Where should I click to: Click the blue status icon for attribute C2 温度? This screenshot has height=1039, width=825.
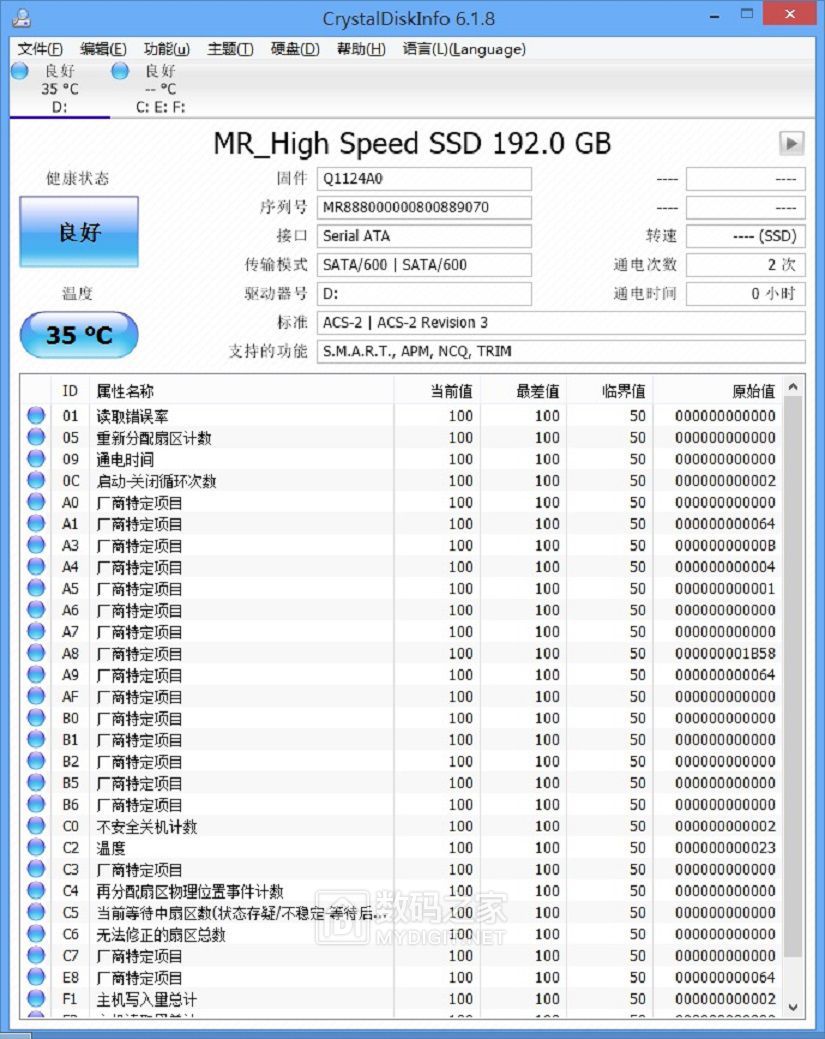37,848
